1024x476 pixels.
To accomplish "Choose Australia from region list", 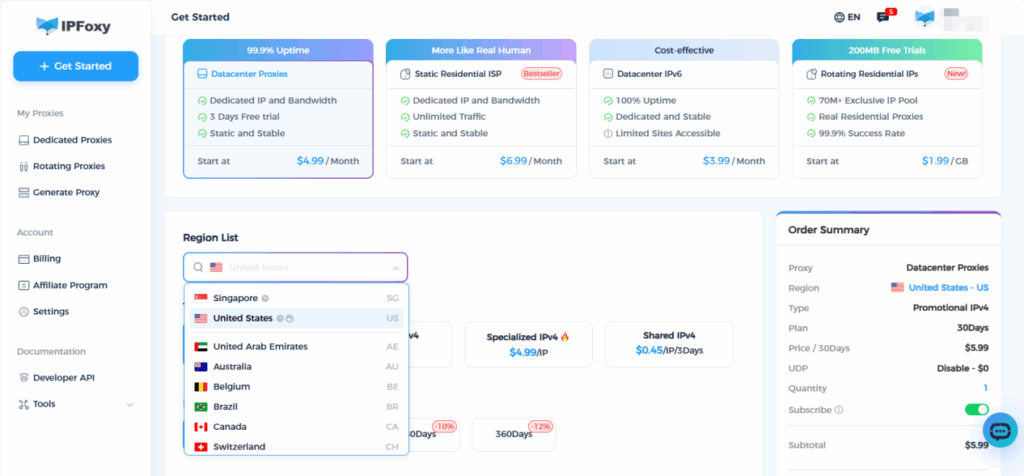I will pos(296,367).
